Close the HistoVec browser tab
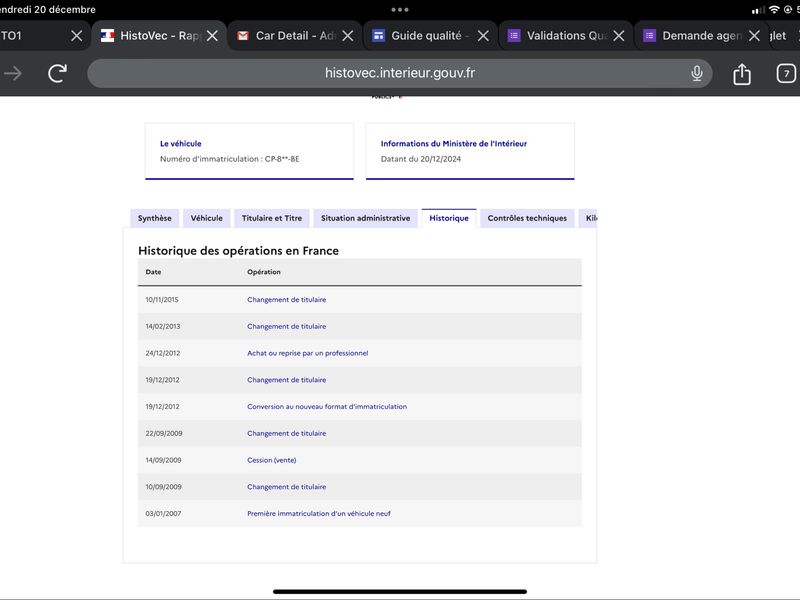The image size is (800, 600). tap(212, 36)
